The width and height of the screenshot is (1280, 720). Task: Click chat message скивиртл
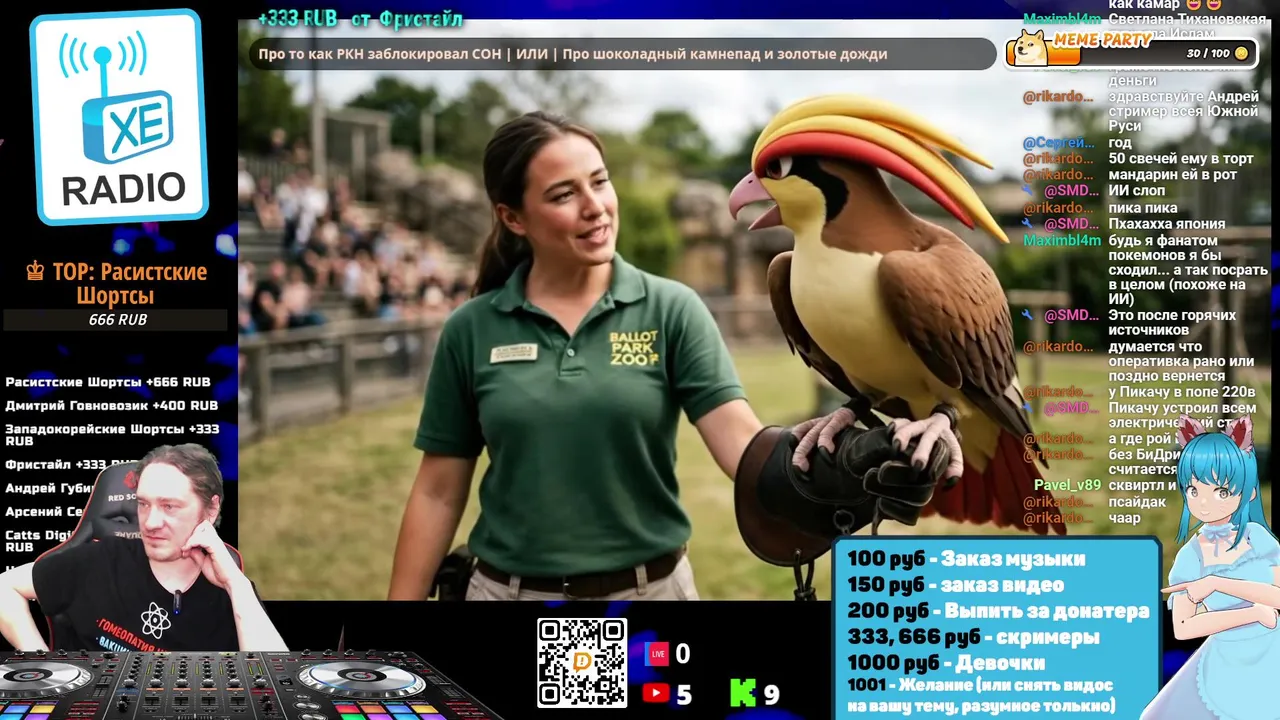[x=1140, y=485]
